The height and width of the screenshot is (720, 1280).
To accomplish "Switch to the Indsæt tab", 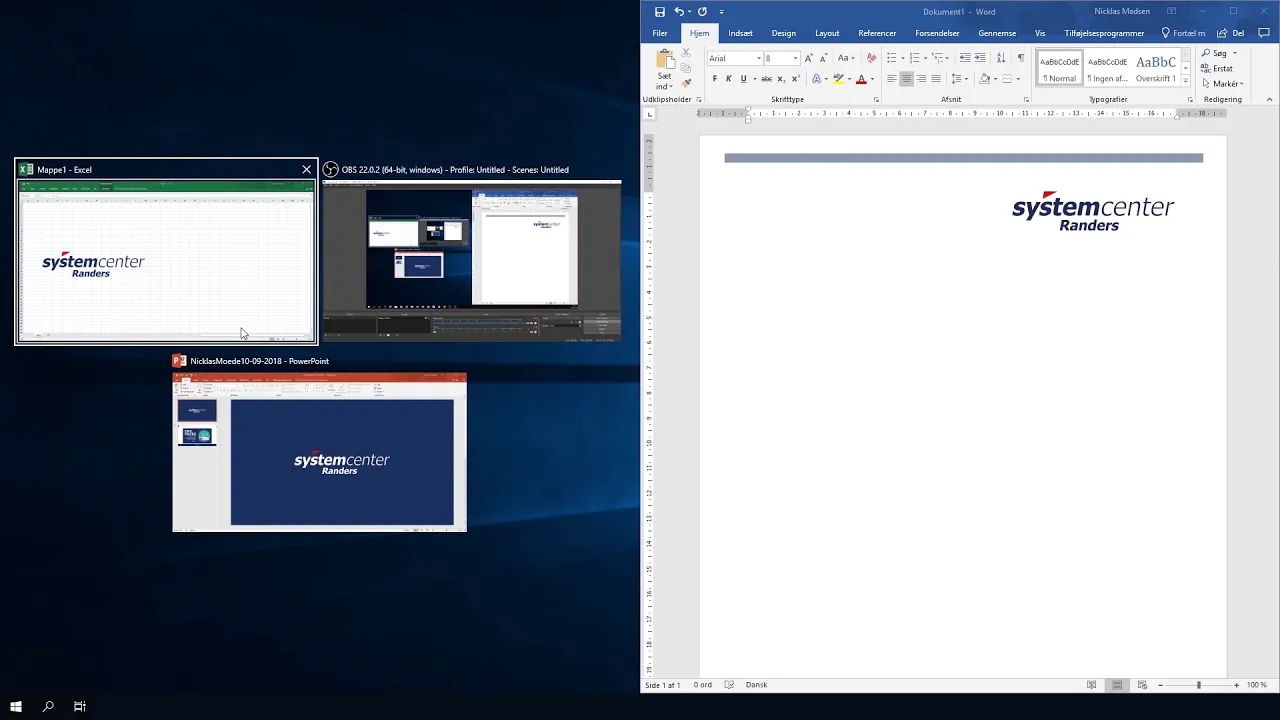I will (740, 33).
